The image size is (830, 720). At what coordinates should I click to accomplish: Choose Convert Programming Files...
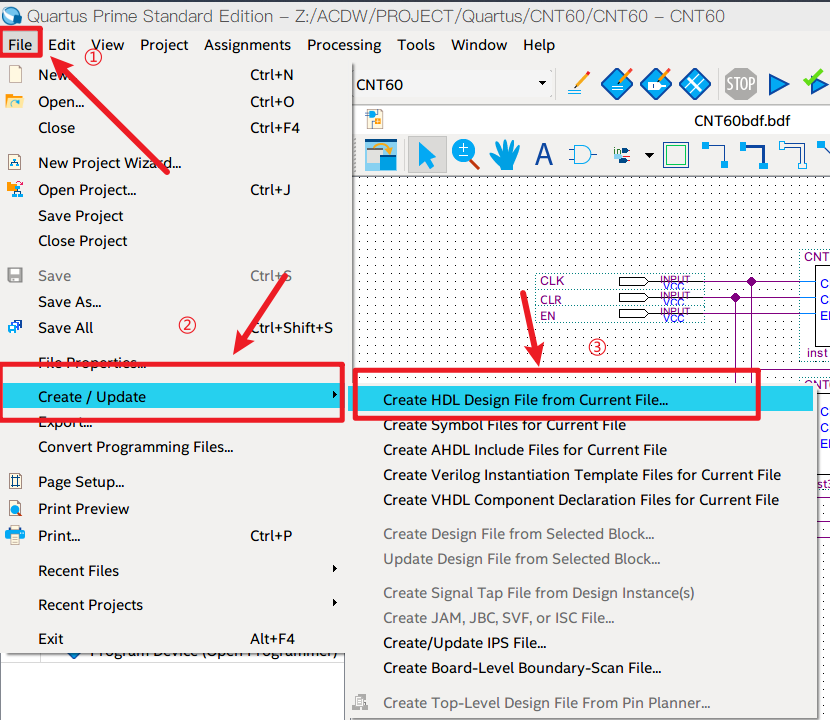[136, 447]
